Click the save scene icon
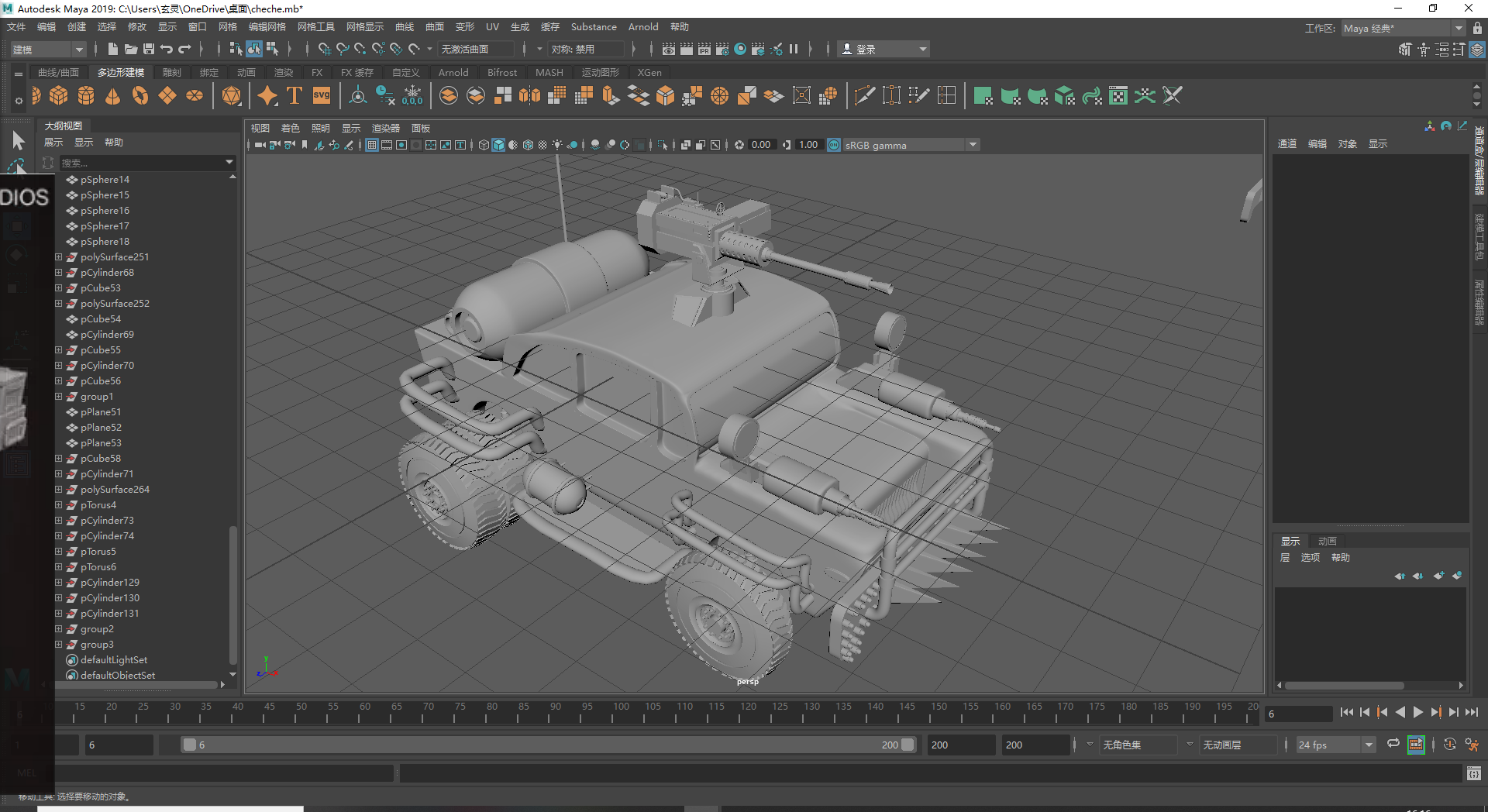The width and height of the screenshot is (1488, 812). pos(149,49)
